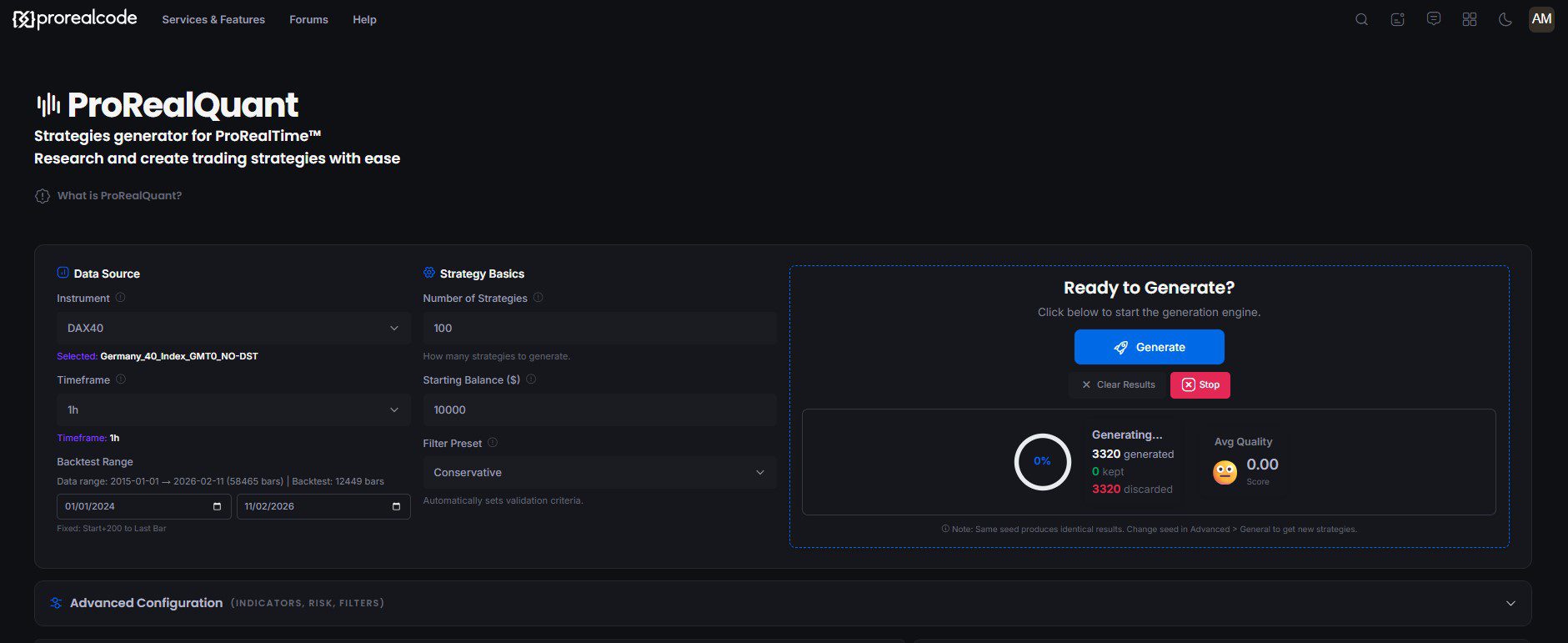Open the AM user avatar menu
1568x643 pixels.
click(x=1541, y=19)
